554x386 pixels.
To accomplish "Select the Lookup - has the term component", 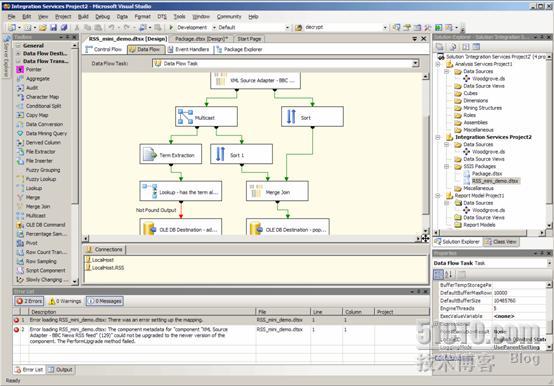I will (x=181, y=191).
